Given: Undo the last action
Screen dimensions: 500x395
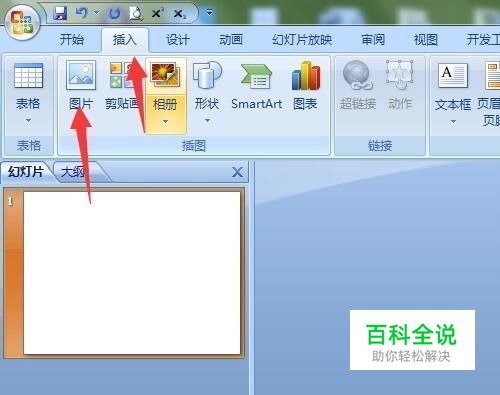Looking at the screenshot, I should point(82,13).
